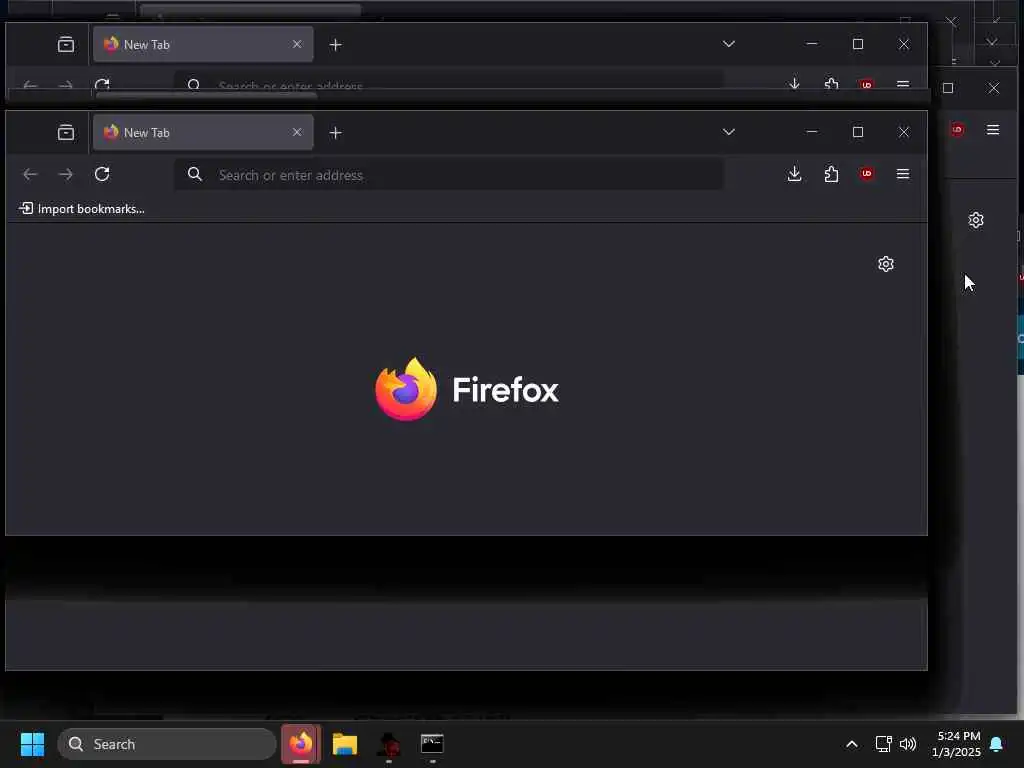Reload the page in front Firefox window

[x=102, y=174]
